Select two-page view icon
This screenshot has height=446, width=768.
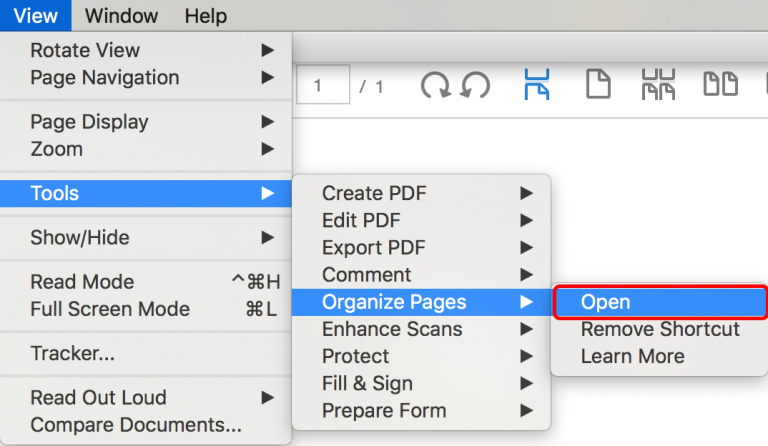click(720, 86)
